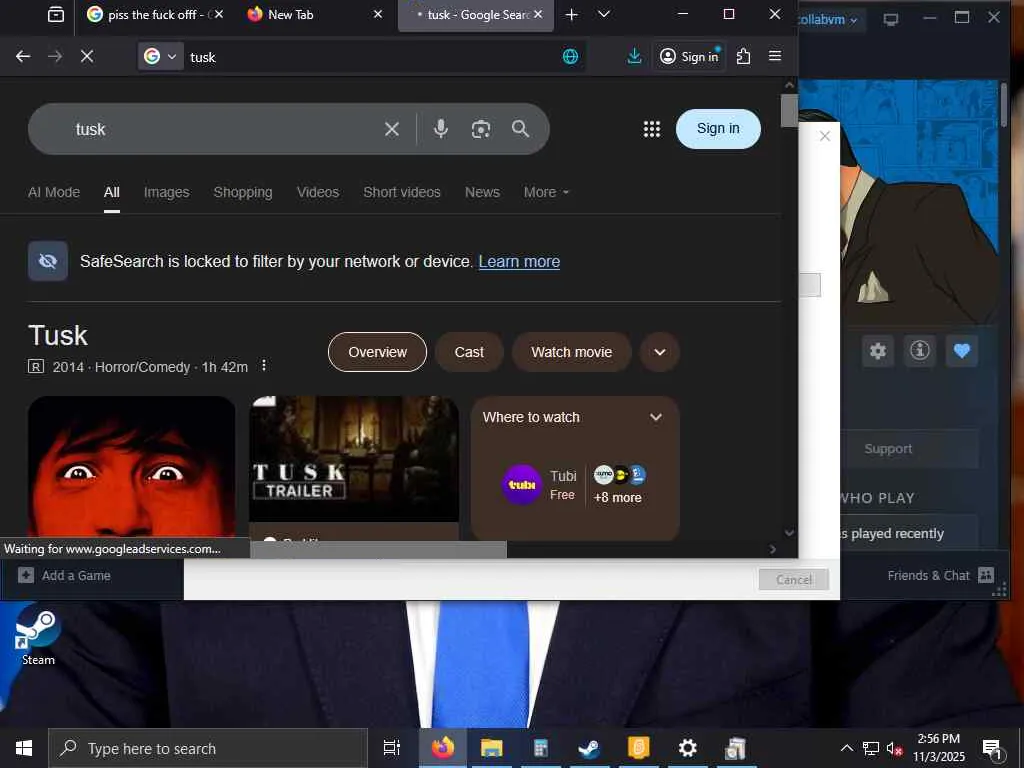1024x768 pixels.
Task: Open Settings gear on taskbar
Action: 687,748
